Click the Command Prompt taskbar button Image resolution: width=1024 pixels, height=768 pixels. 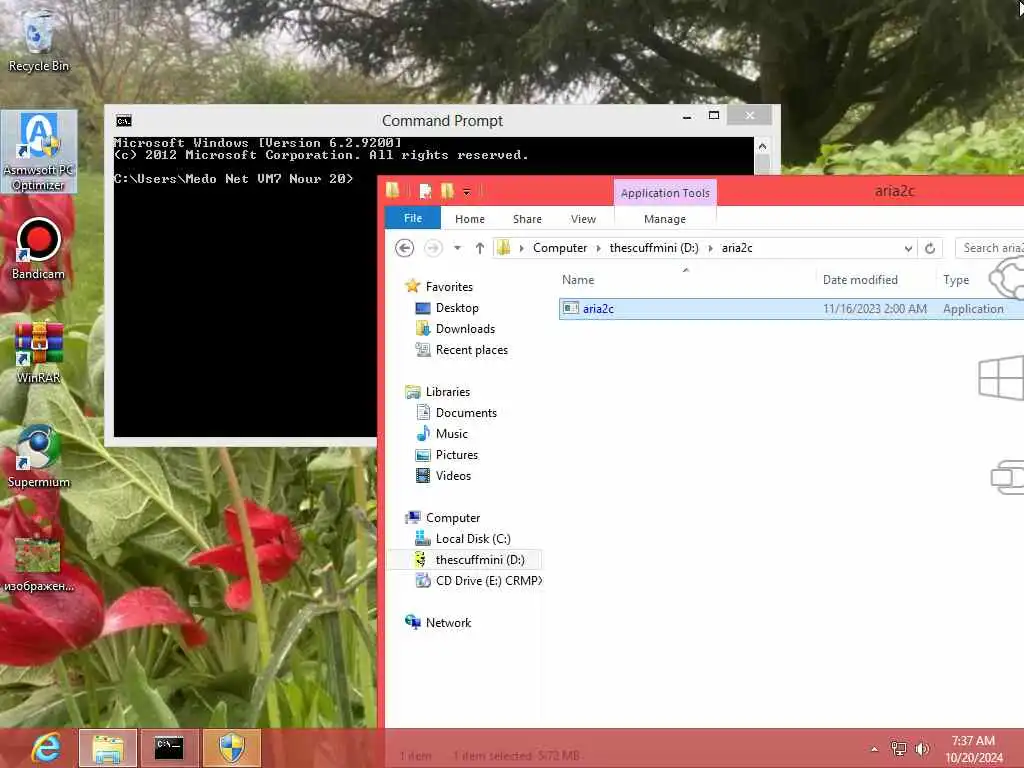click(169, 748)
